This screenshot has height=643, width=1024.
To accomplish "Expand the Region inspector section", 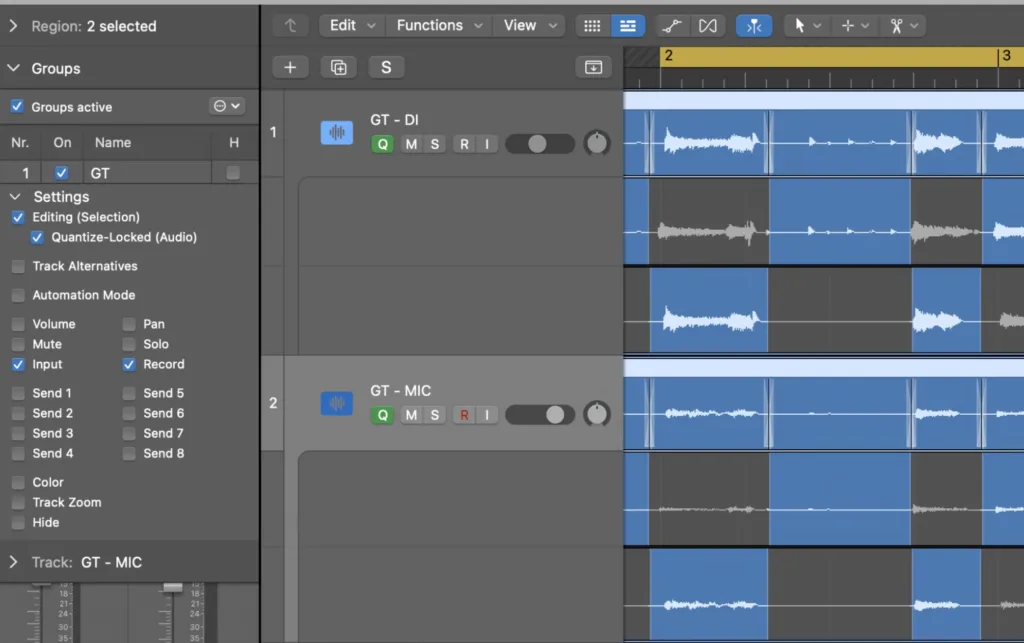I will (13, 26).
